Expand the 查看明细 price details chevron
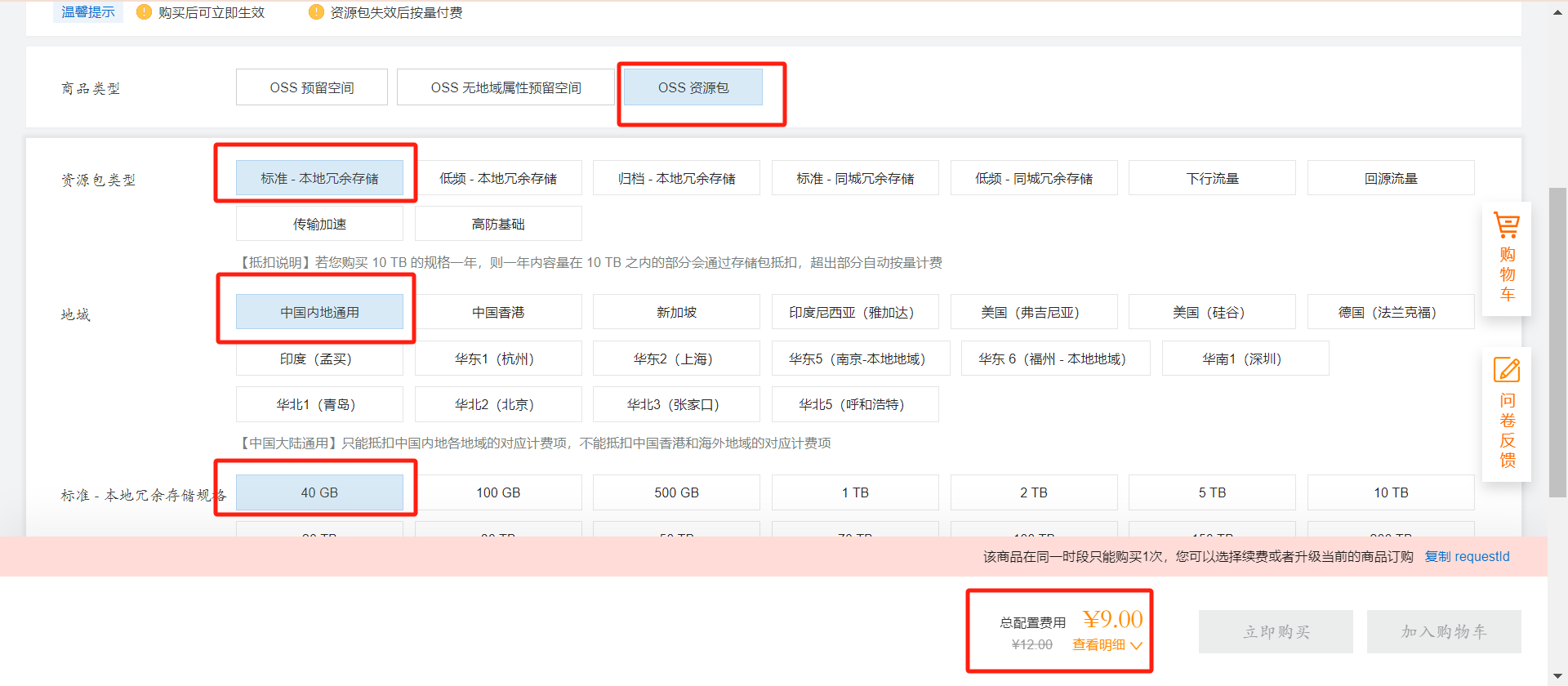The image size is (1568, 686). (x=1136, y=645)
